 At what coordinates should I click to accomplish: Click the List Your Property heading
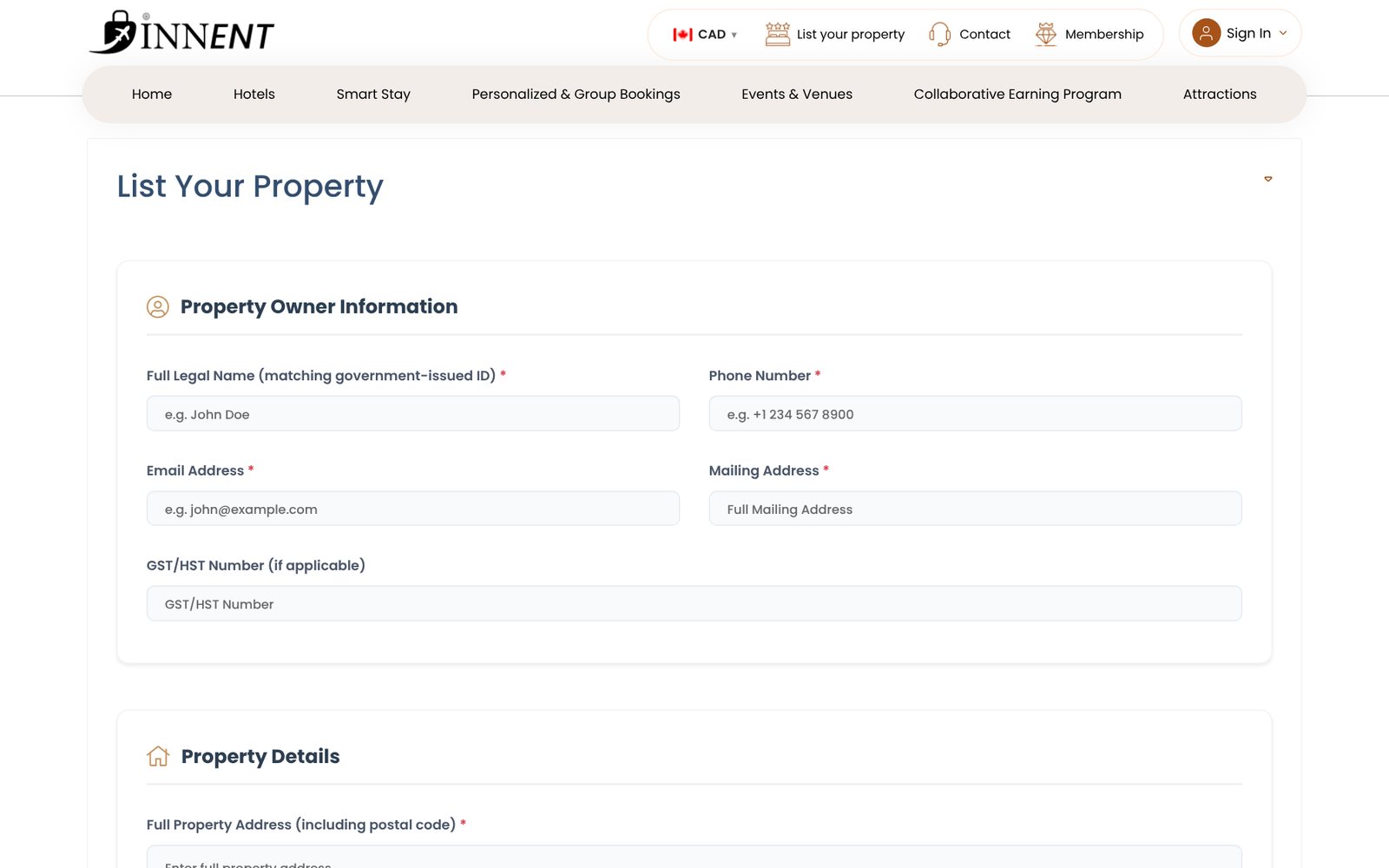click(x=250, y=187)
